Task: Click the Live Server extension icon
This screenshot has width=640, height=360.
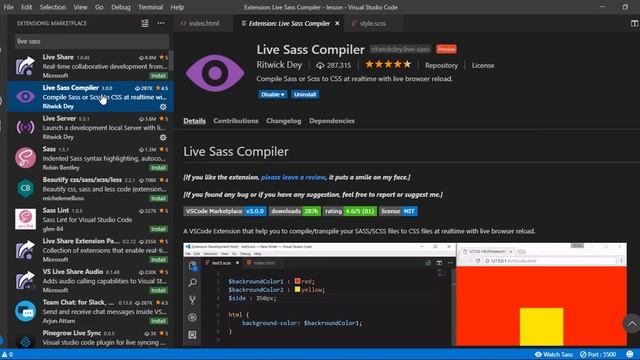Action: (x=25, y=127)
